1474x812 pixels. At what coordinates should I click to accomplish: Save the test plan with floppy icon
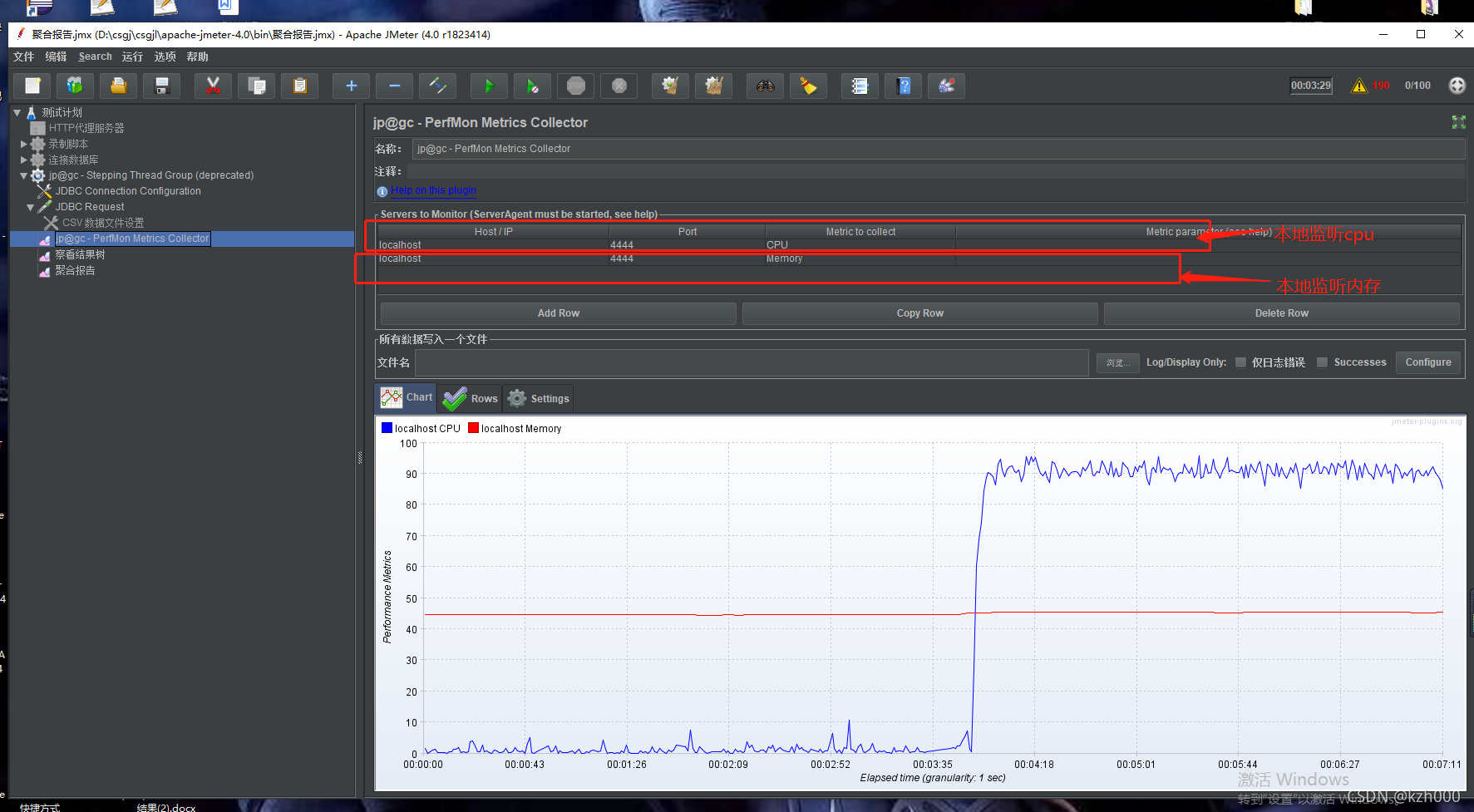click(x=162, y=86)
